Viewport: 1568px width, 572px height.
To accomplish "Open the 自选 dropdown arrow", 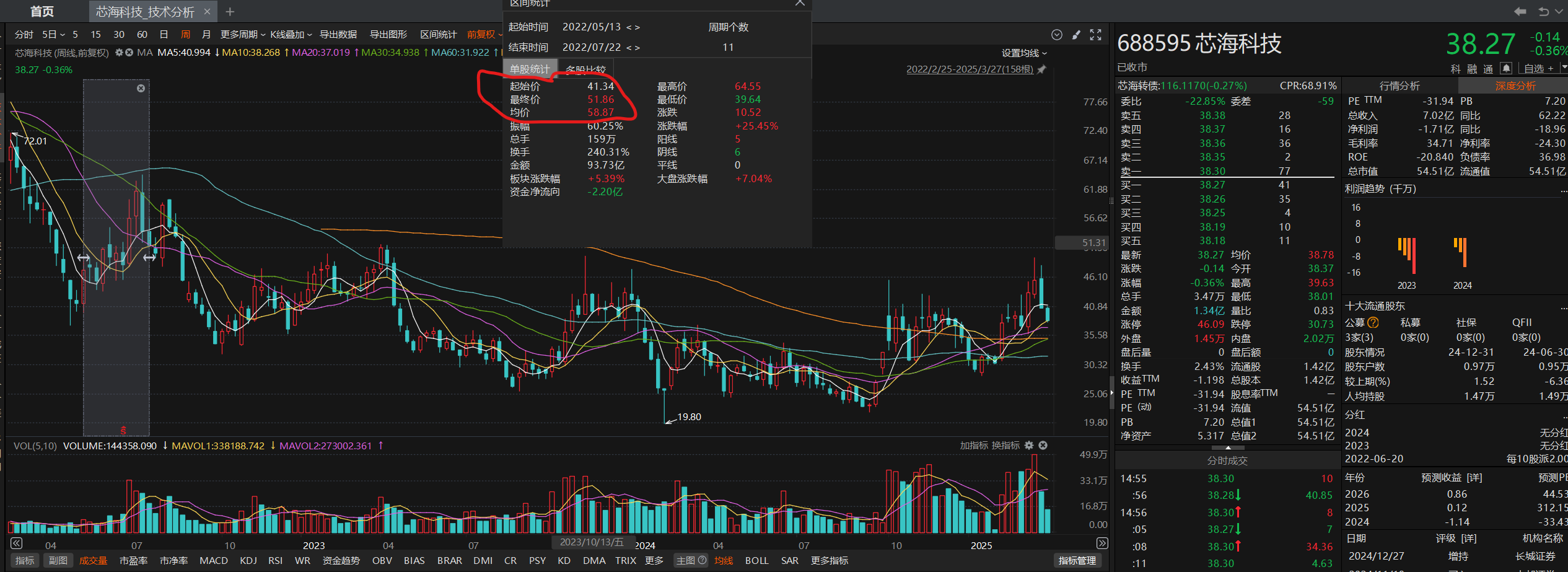I will pos(1564,68).
